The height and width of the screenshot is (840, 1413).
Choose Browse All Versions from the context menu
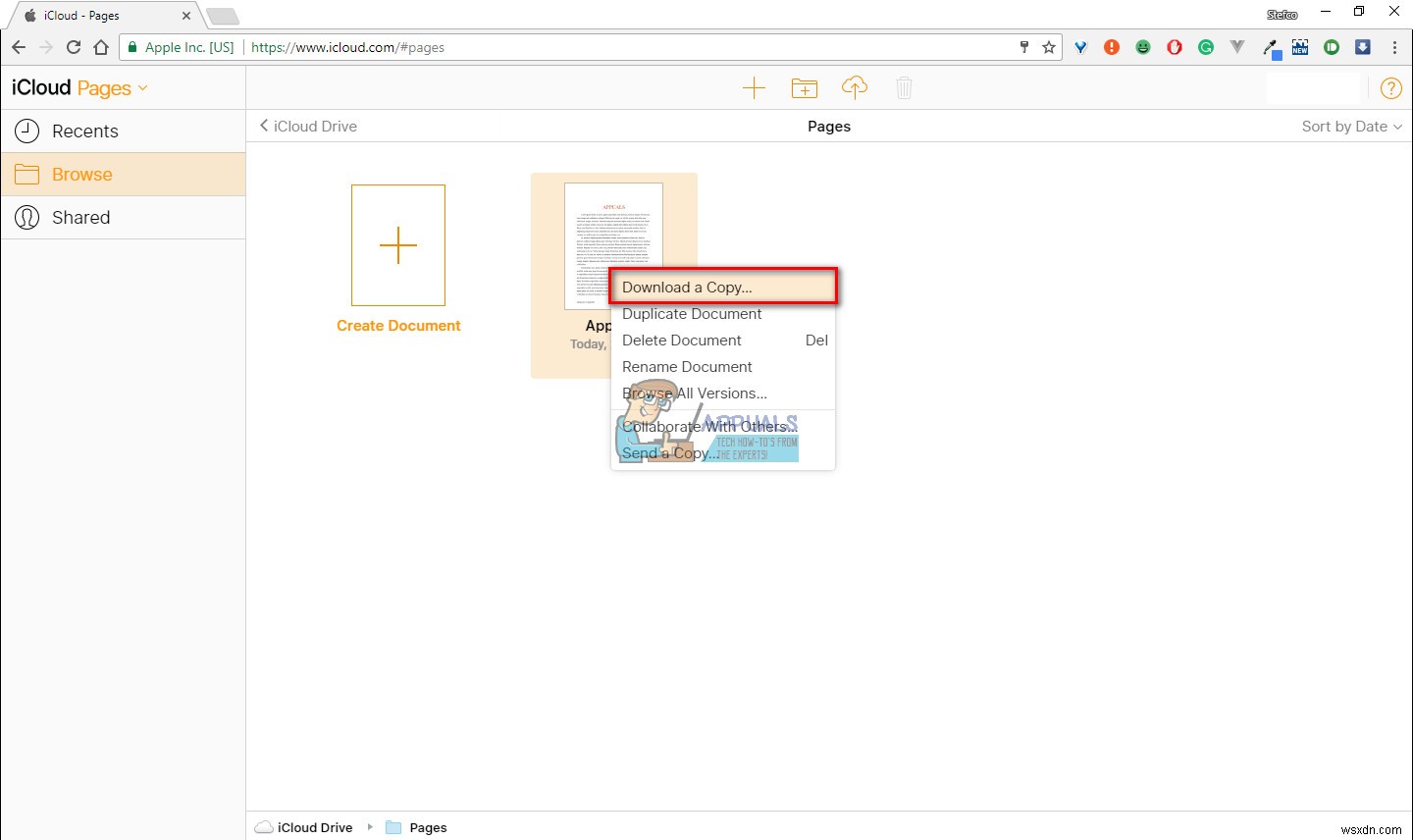coord(723,394)
